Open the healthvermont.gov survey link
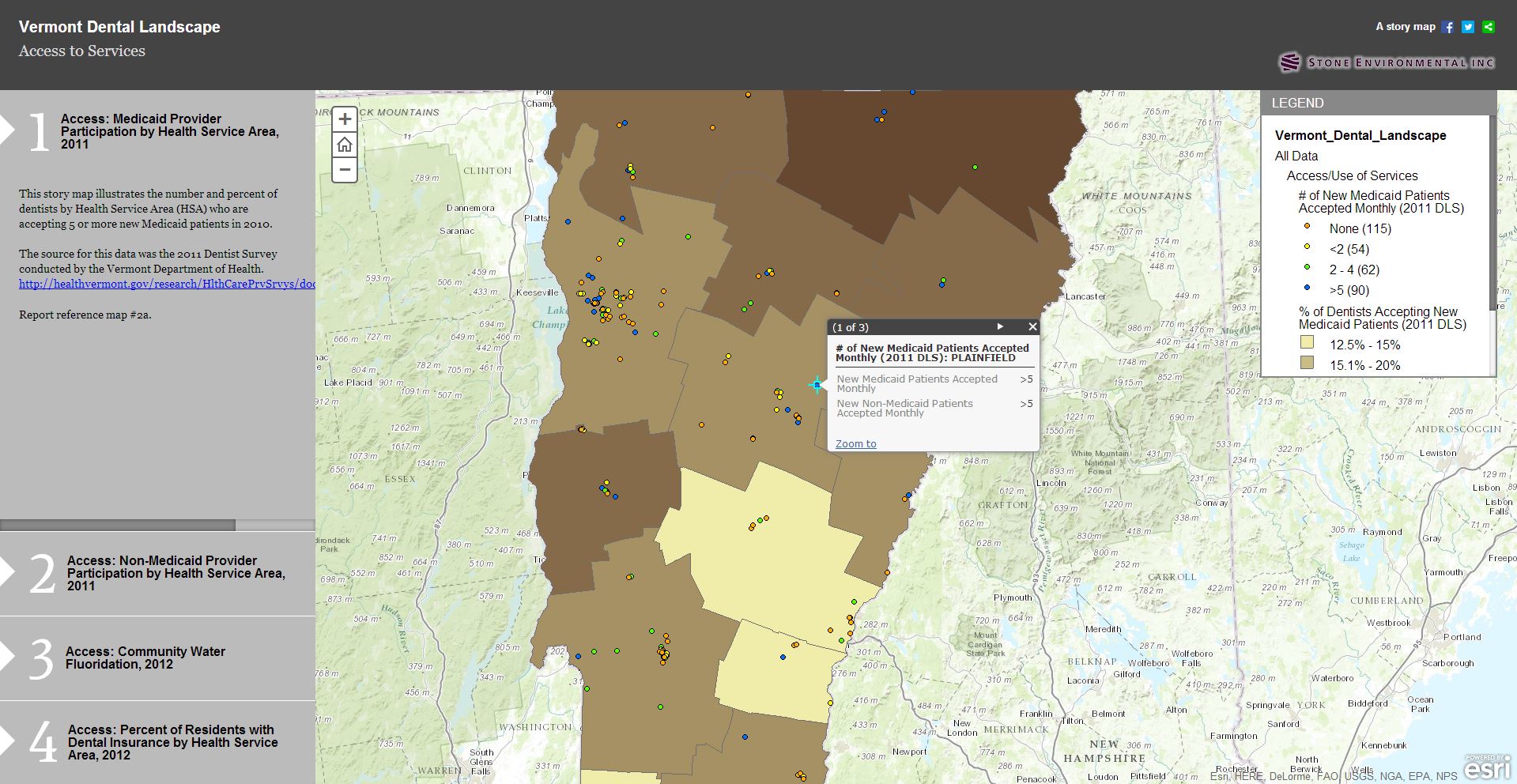This screenshot has height=784, width=1517. [x=167, y=284]
